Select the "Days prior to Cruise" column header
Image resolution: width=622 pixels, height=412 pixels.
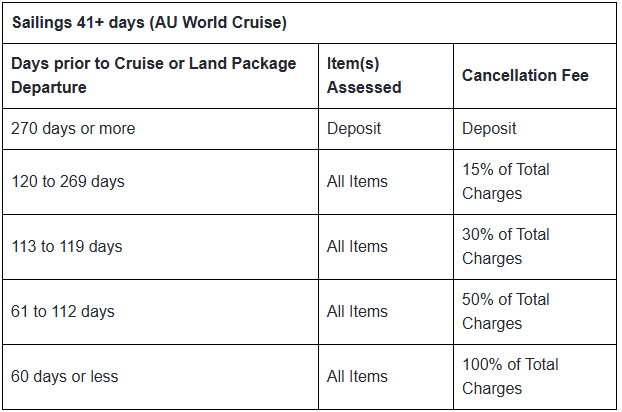[x=153, y=75]
